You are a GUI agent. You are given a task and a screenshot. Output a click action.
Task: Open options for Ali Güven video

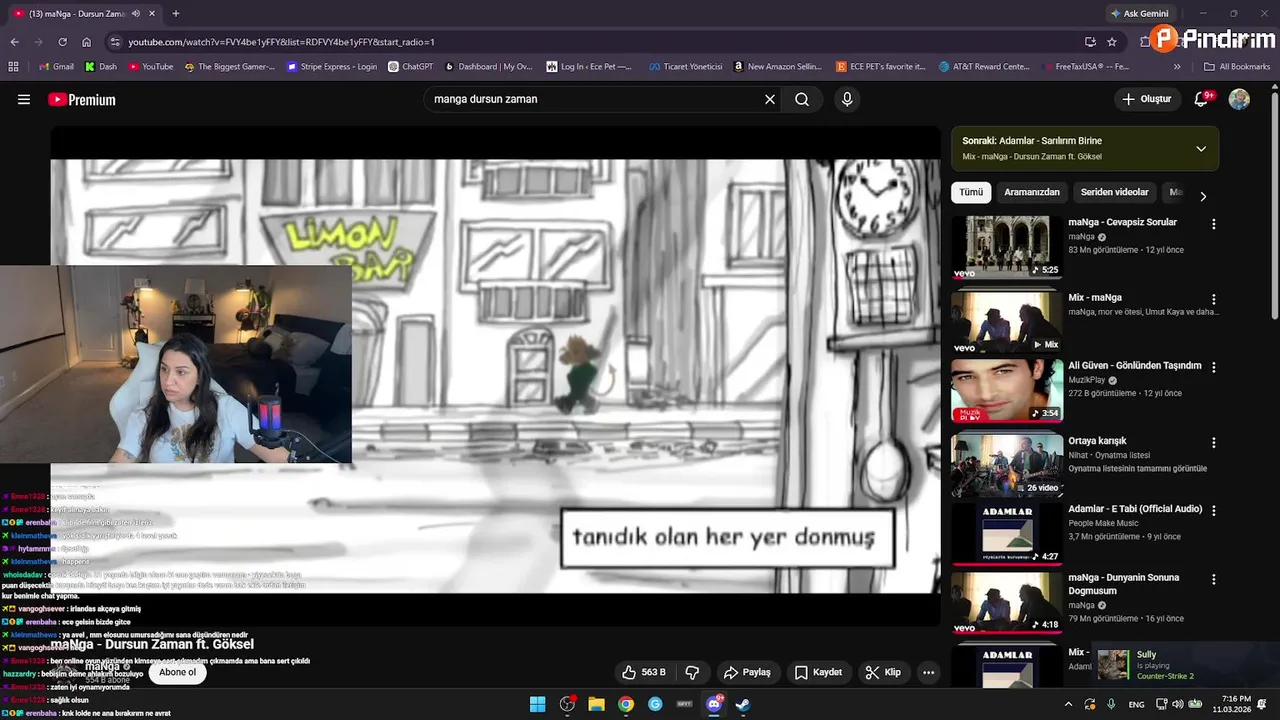click(1214, 367)
